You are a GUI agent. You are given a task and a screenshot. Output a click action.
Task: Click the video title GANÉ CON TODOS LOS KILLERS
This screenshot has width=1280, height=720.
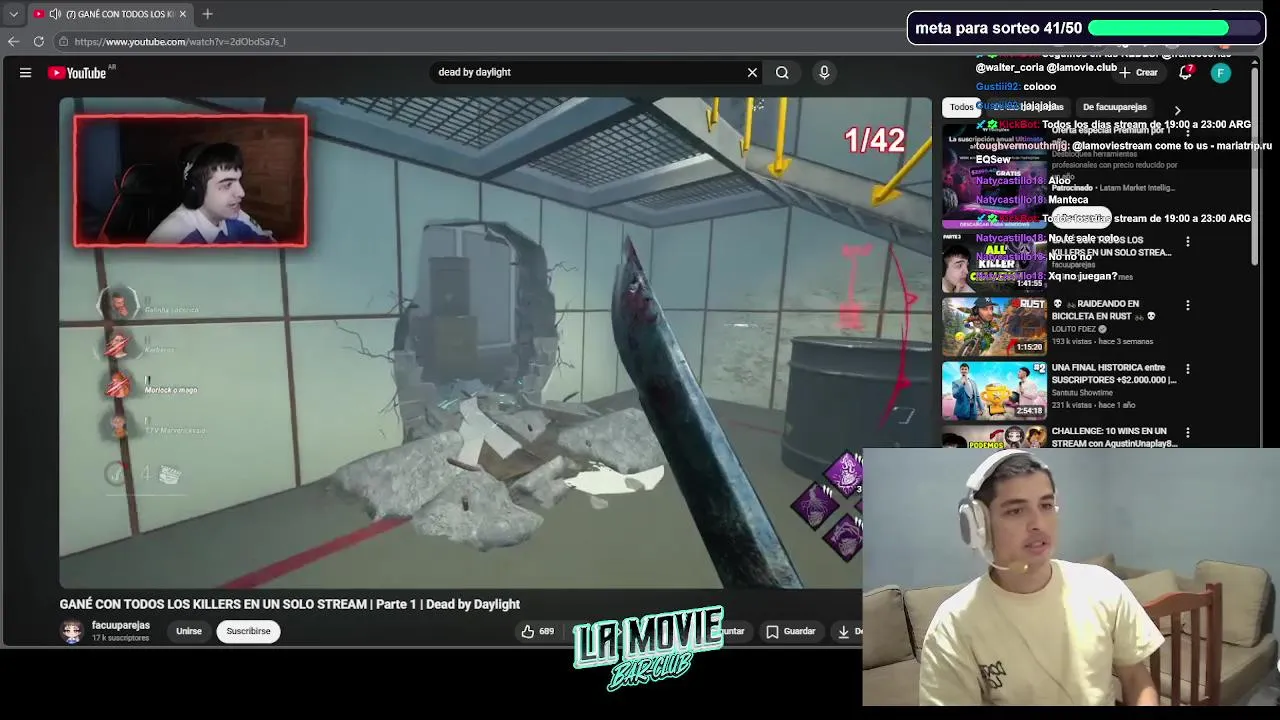pos(289,604)
